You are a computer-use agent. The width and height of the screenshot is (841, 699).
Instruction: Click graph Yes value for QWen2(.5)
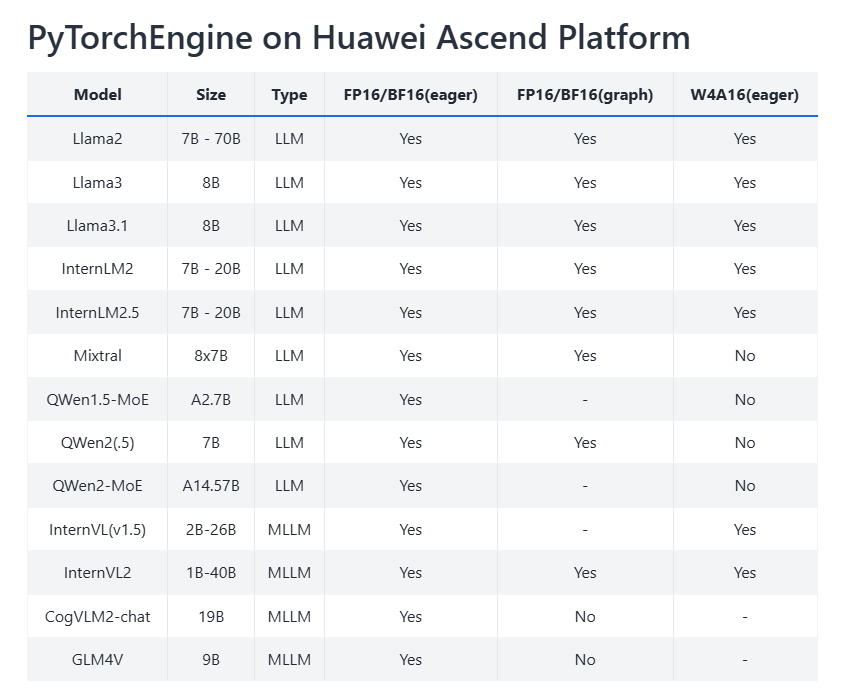click(585, 443)
